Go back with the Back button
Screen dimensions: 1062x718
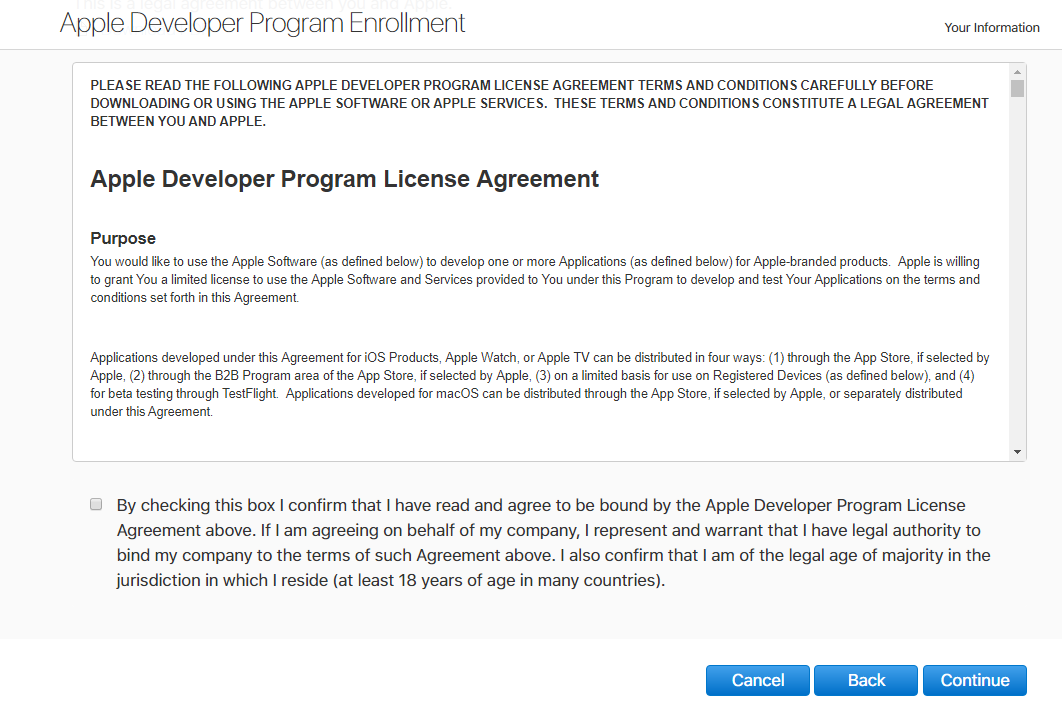[x=866, y=680]
